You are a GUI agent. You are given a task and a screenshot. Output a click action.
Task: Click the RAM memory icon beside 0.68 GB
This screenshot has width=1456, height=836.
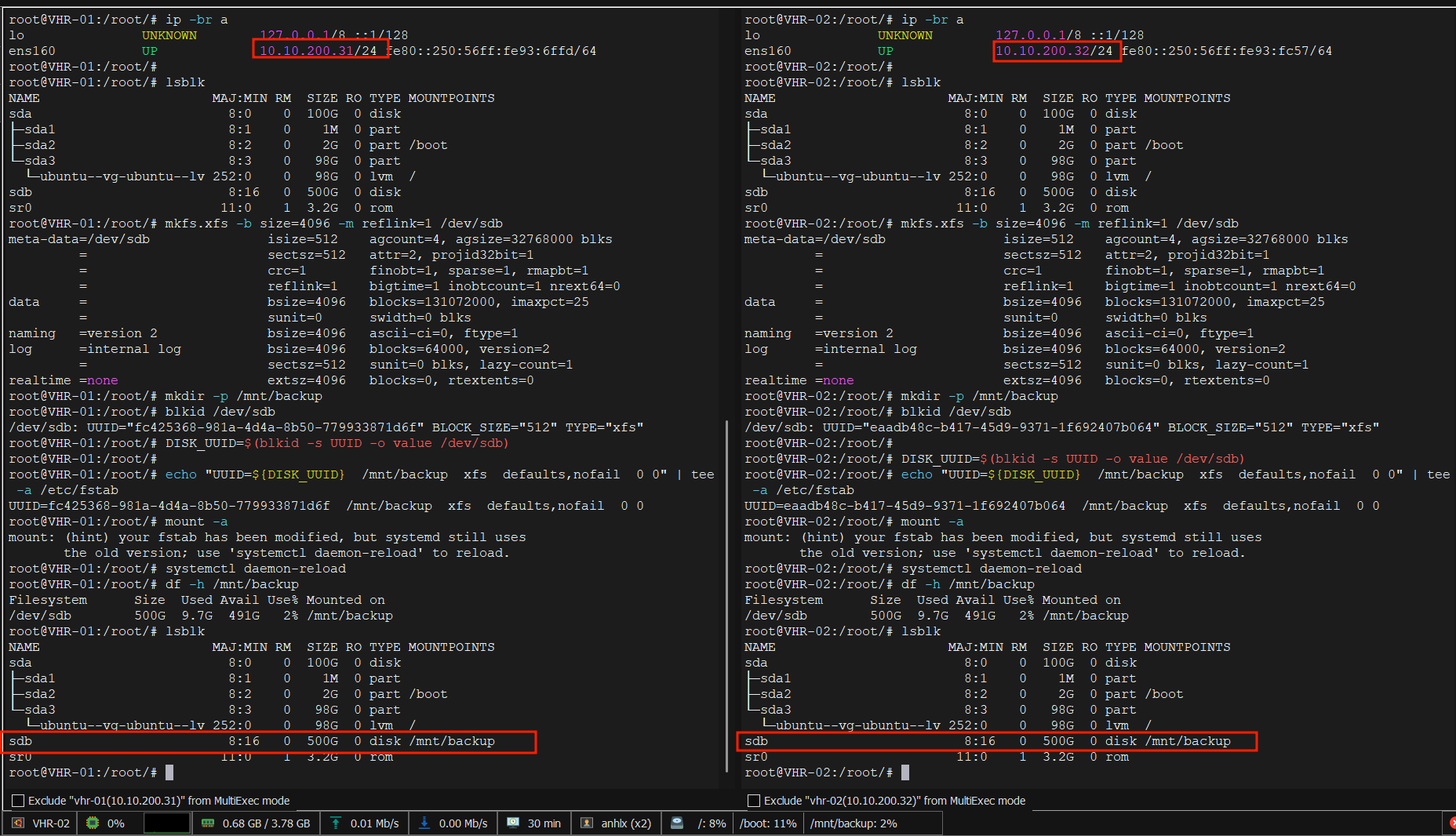click(x=208, y=823)
